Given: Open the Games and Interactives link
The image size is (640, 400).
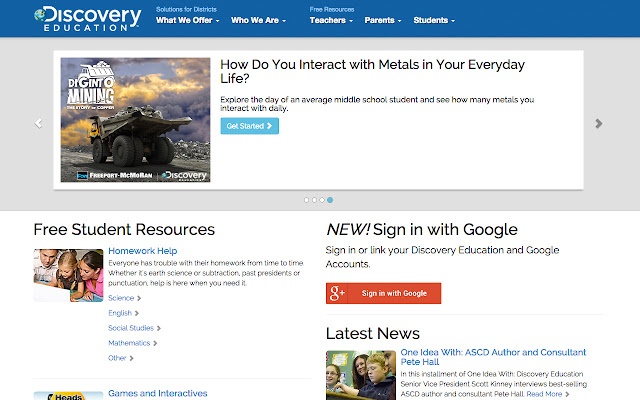Looking at the screenshot, I should (158, 393).
